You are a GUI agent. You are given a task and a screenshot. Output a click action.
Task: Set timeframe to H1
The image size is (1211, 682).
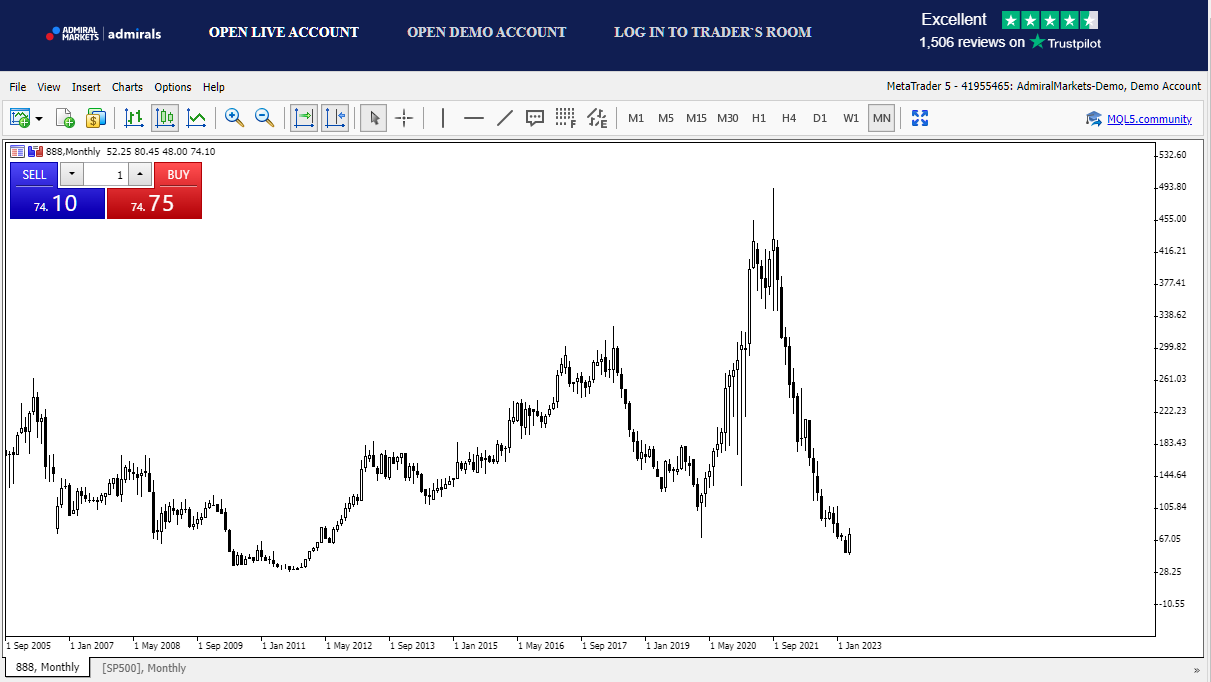click(x=759, y=118)
